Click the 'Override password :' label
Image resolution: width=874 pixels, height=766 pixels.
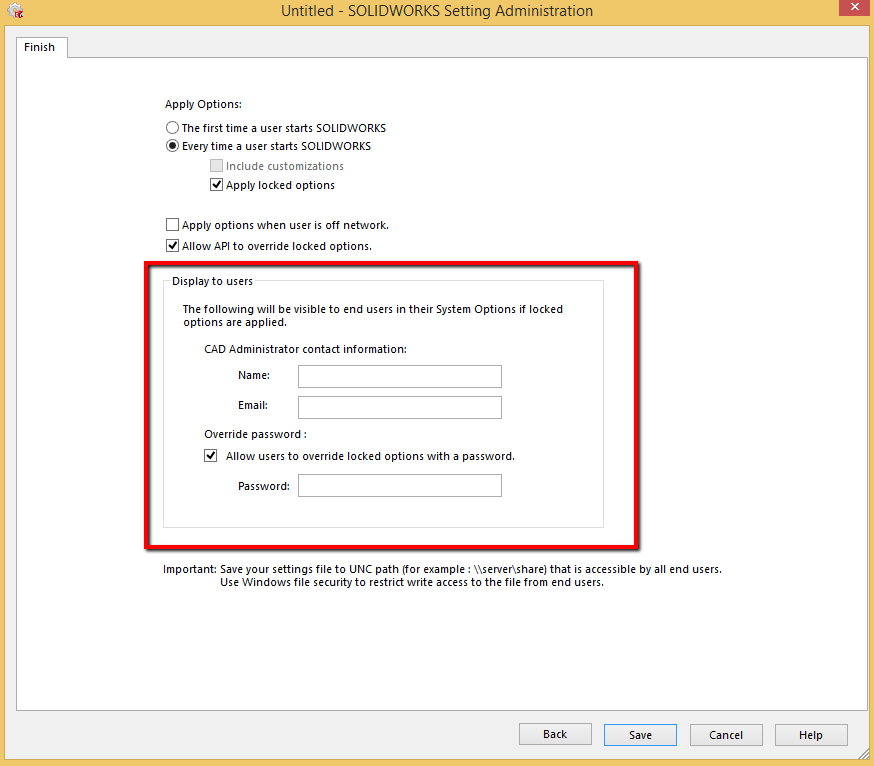255,434
